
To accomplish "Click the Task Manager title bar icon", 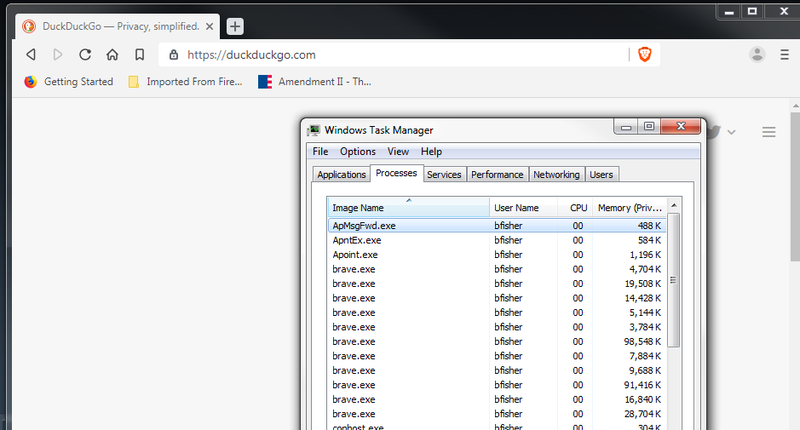I will tap(314, 130).
